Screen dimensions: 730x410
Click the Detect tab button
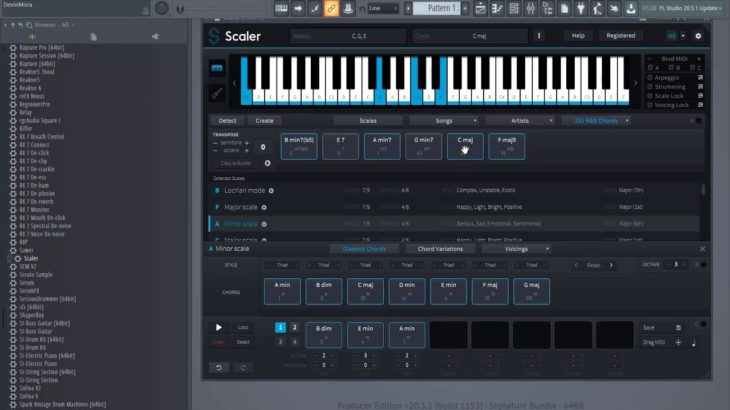[x=227, y=121]
